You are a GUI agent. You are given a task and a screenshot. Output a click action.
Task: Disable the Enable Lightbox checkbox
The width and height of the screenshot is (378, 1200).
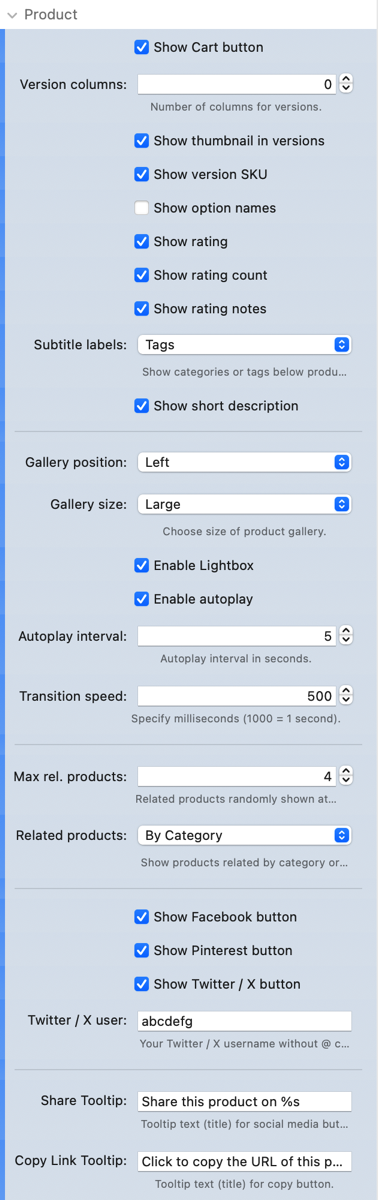click(142, 565)
